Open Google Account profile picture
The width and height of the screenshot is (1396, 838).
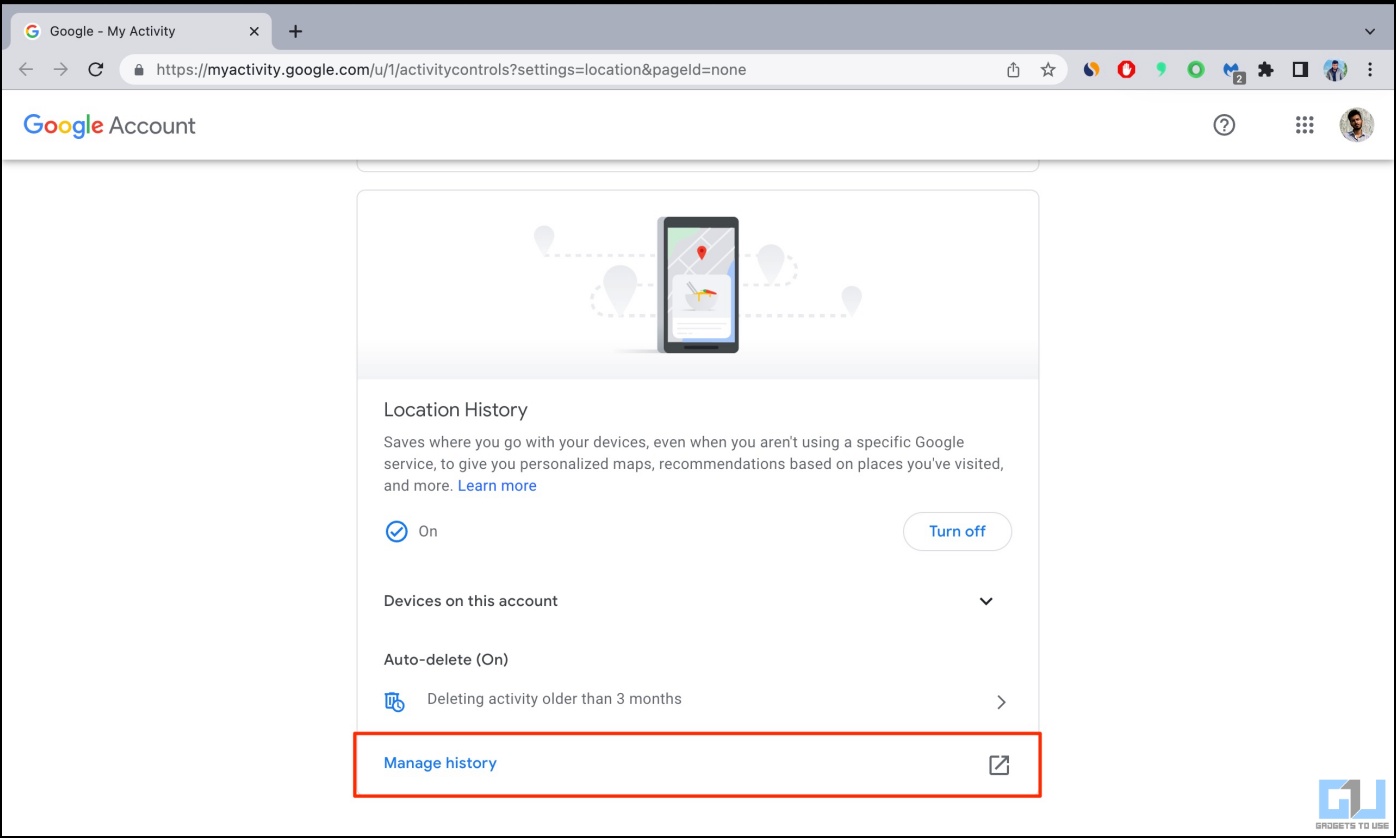pyautogui.click(x=1357, y=125)
